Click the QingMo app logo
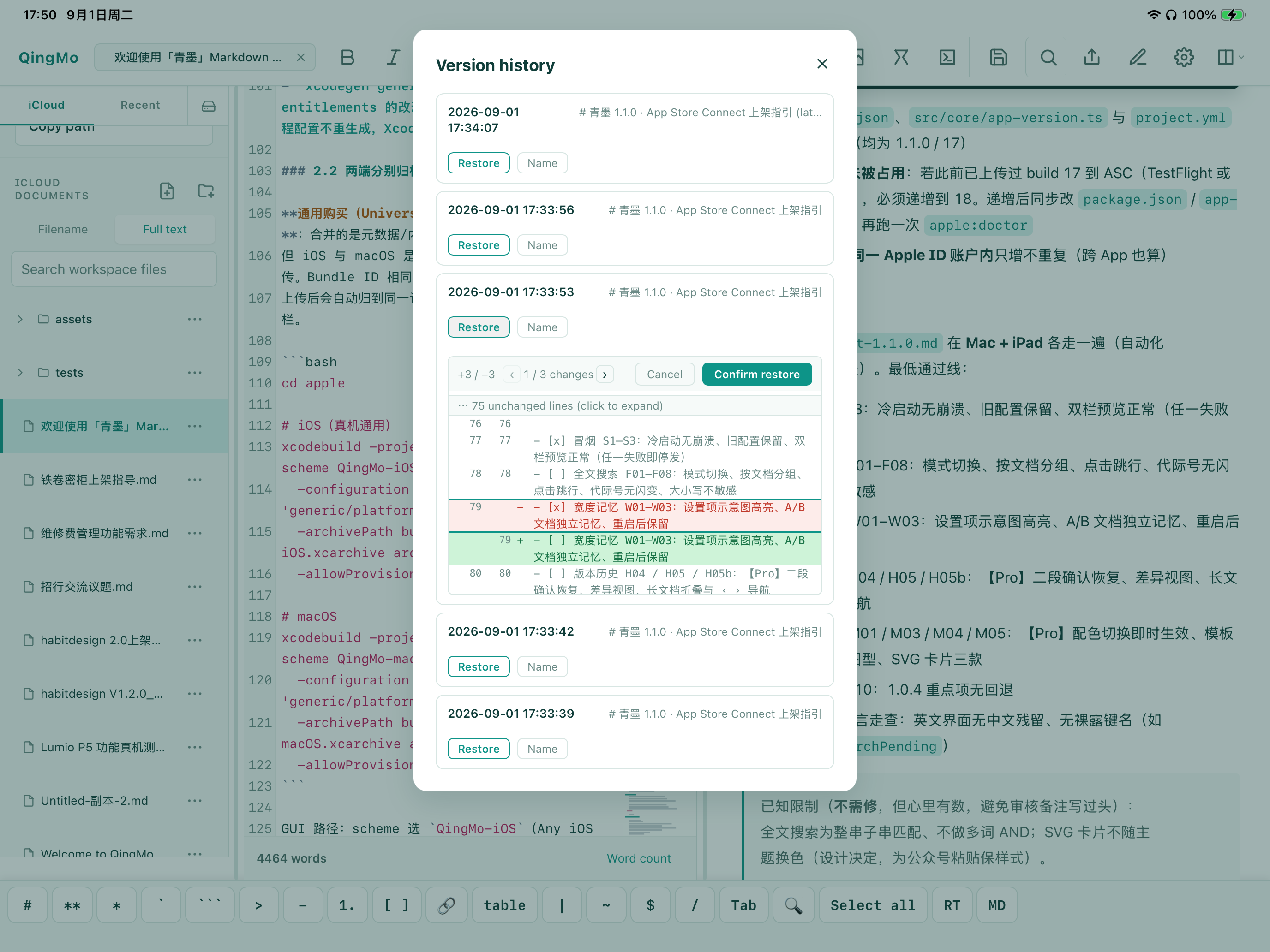 (48, 57)
